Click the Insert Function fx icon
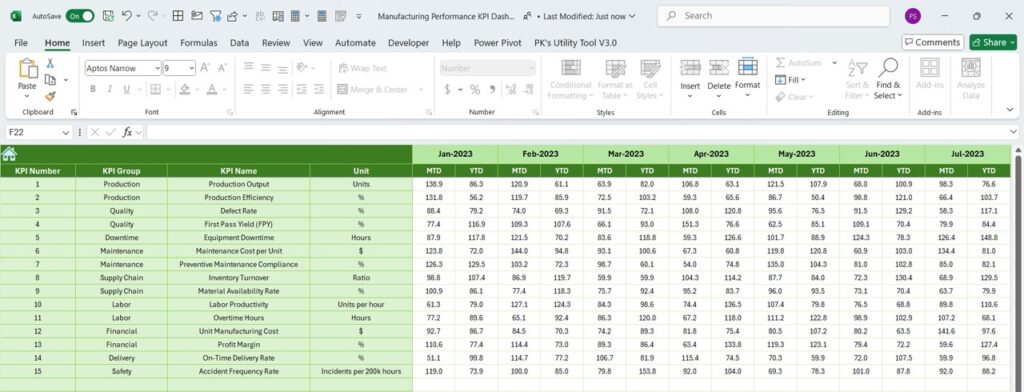The width and height of the screenshot is (1024, 392). (127, 132)
